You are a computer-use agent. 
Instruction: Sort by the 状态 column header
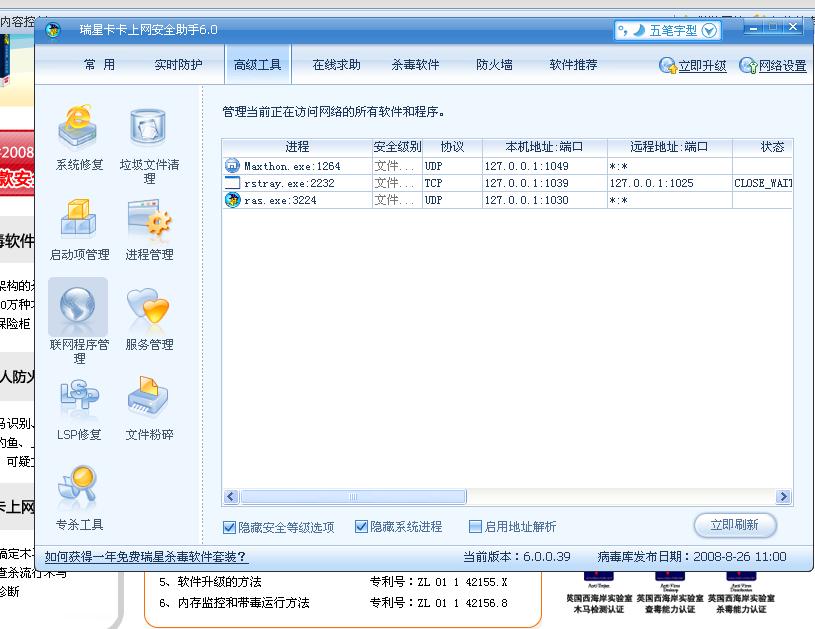(x=763, y=147)
